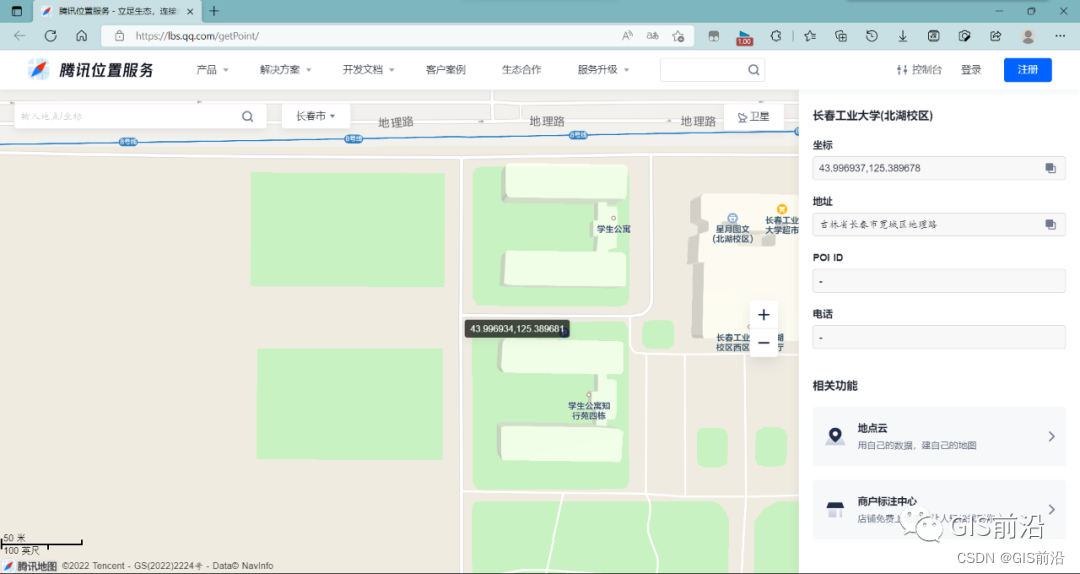
Task: Click the share icon in toolbar
Action: coord(995,36)
